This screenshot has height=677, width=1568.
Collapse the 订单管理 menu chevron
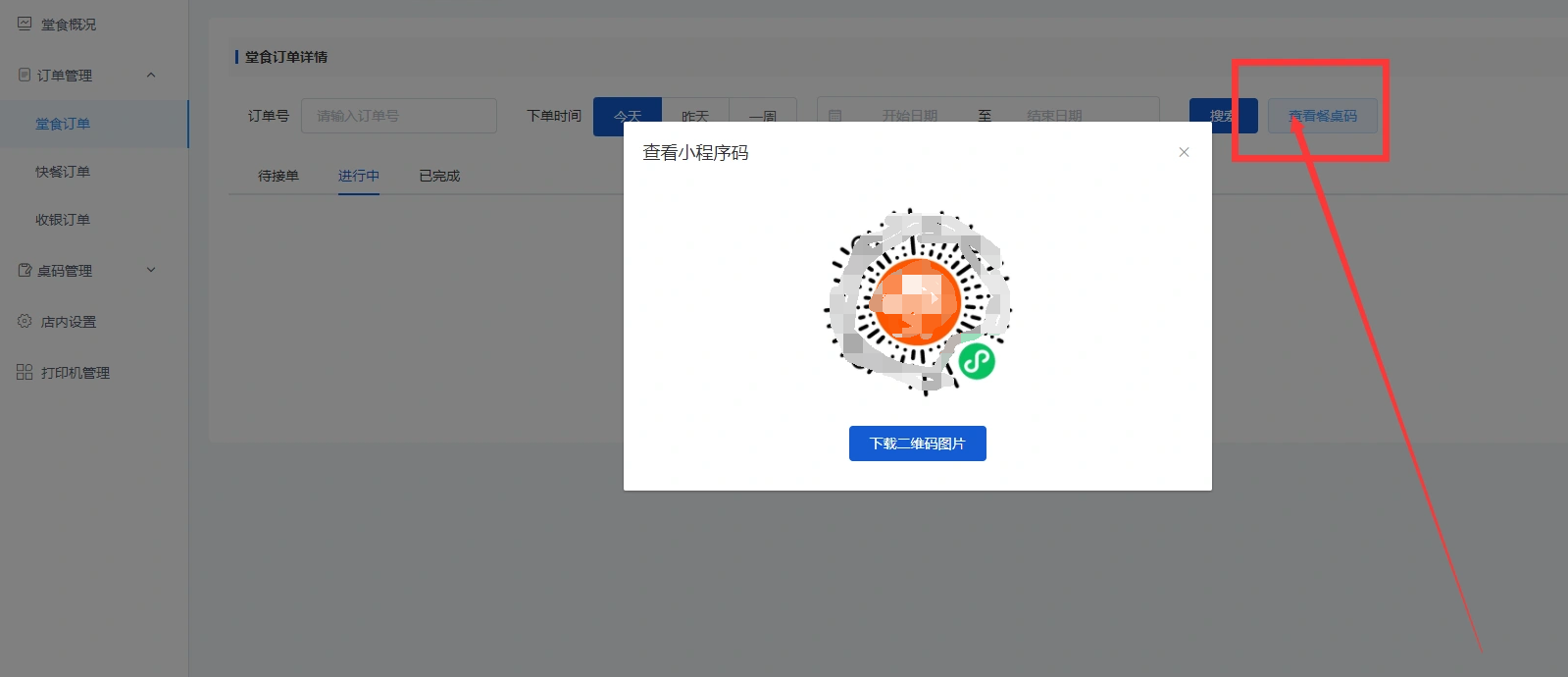[151, 75]
